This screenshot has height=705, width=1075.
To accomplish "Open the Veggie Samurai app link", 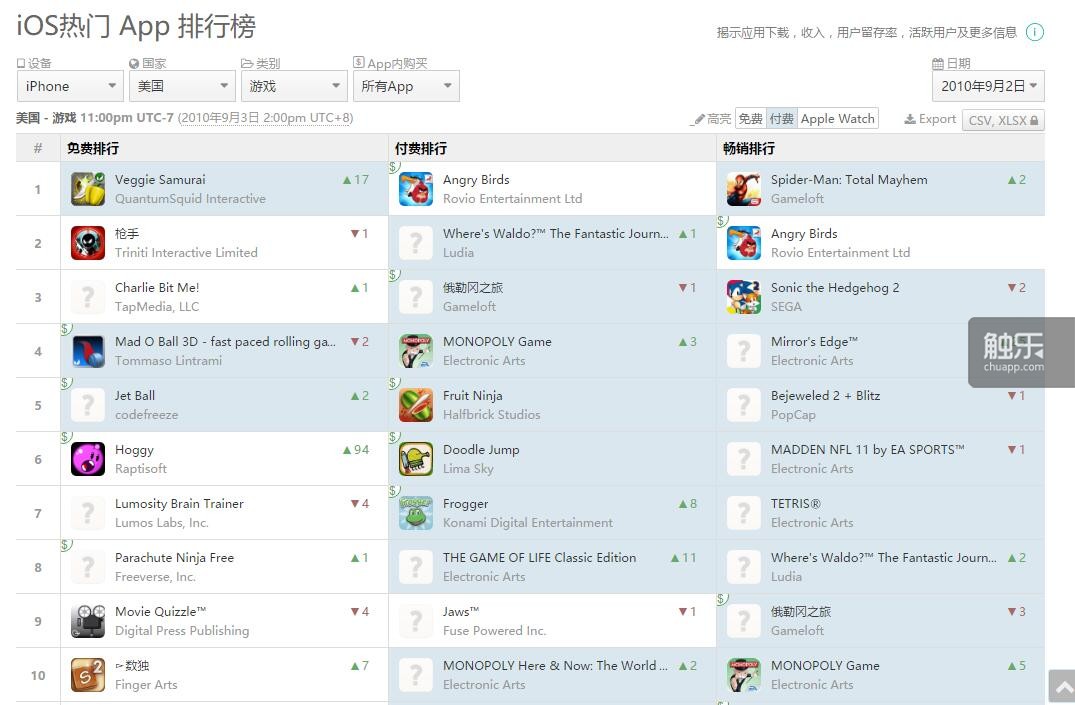I will [x=160, y=180].
